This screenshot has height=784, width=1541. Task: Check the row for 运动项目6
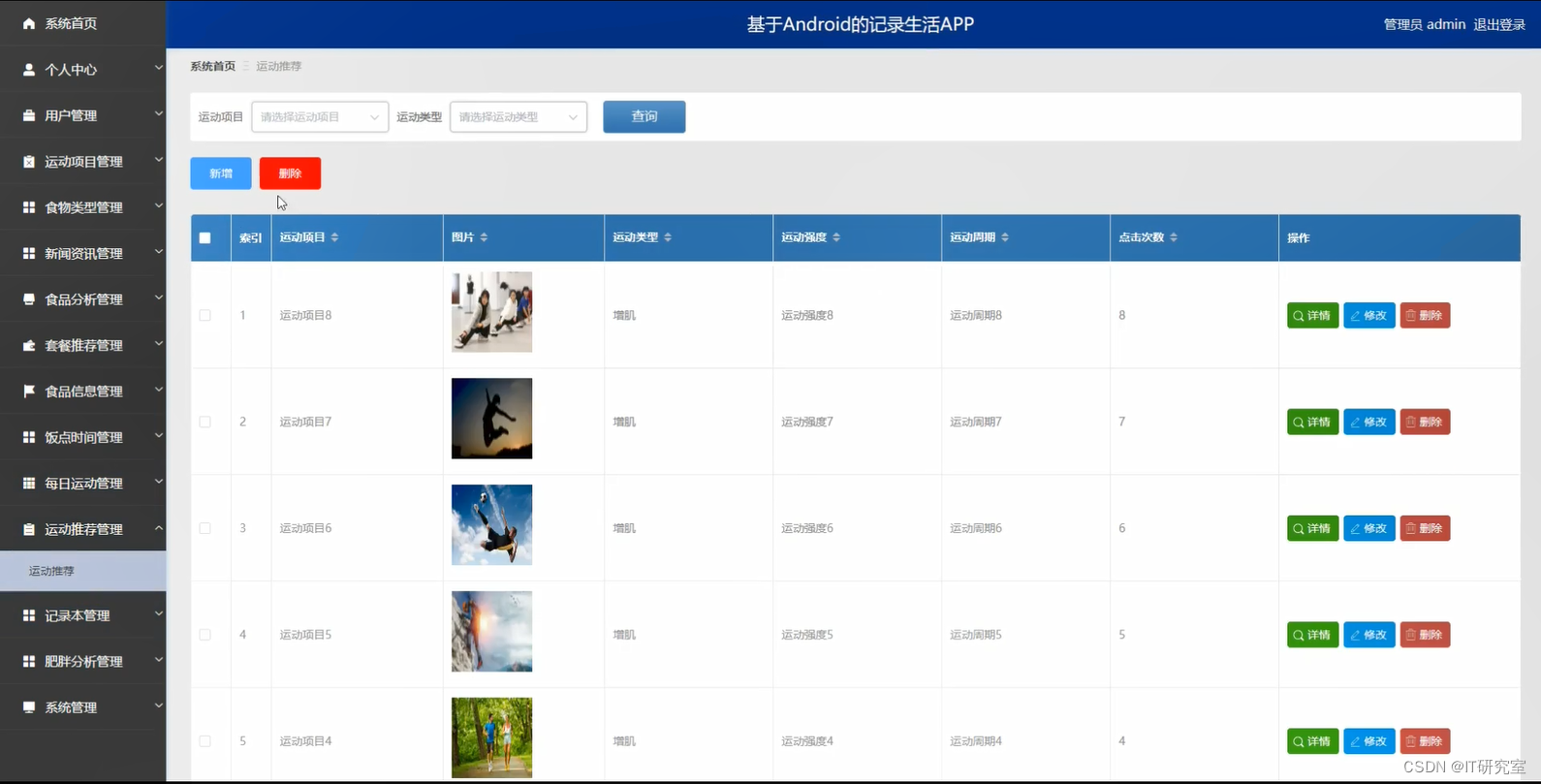(204, 528)
